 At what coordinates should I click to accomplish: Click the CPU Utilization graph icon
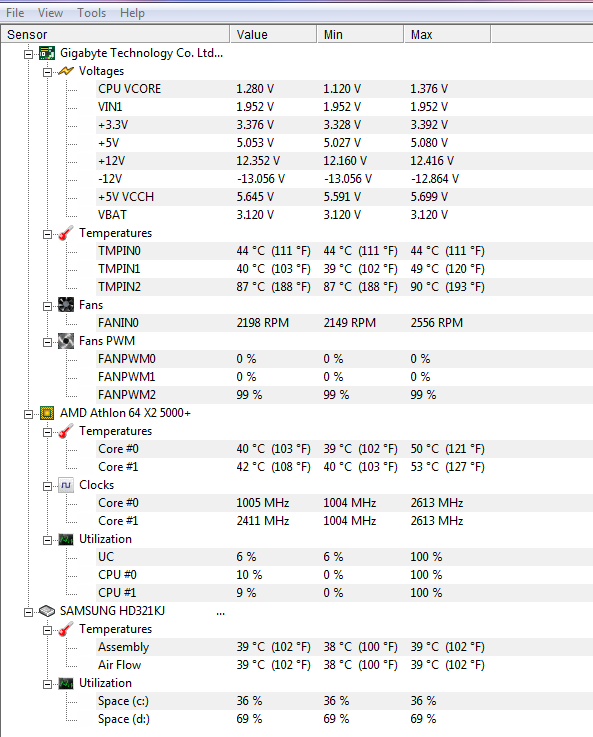coord(66,539)
